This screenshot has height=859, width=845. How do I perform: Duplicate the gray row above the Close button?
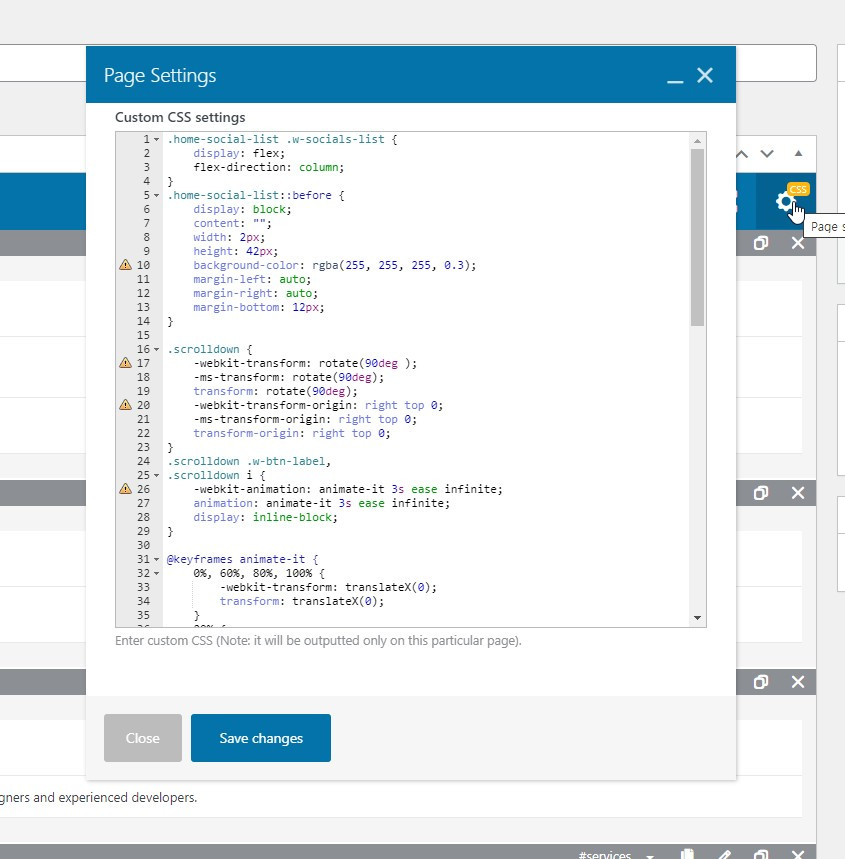[x=761, y=682]
